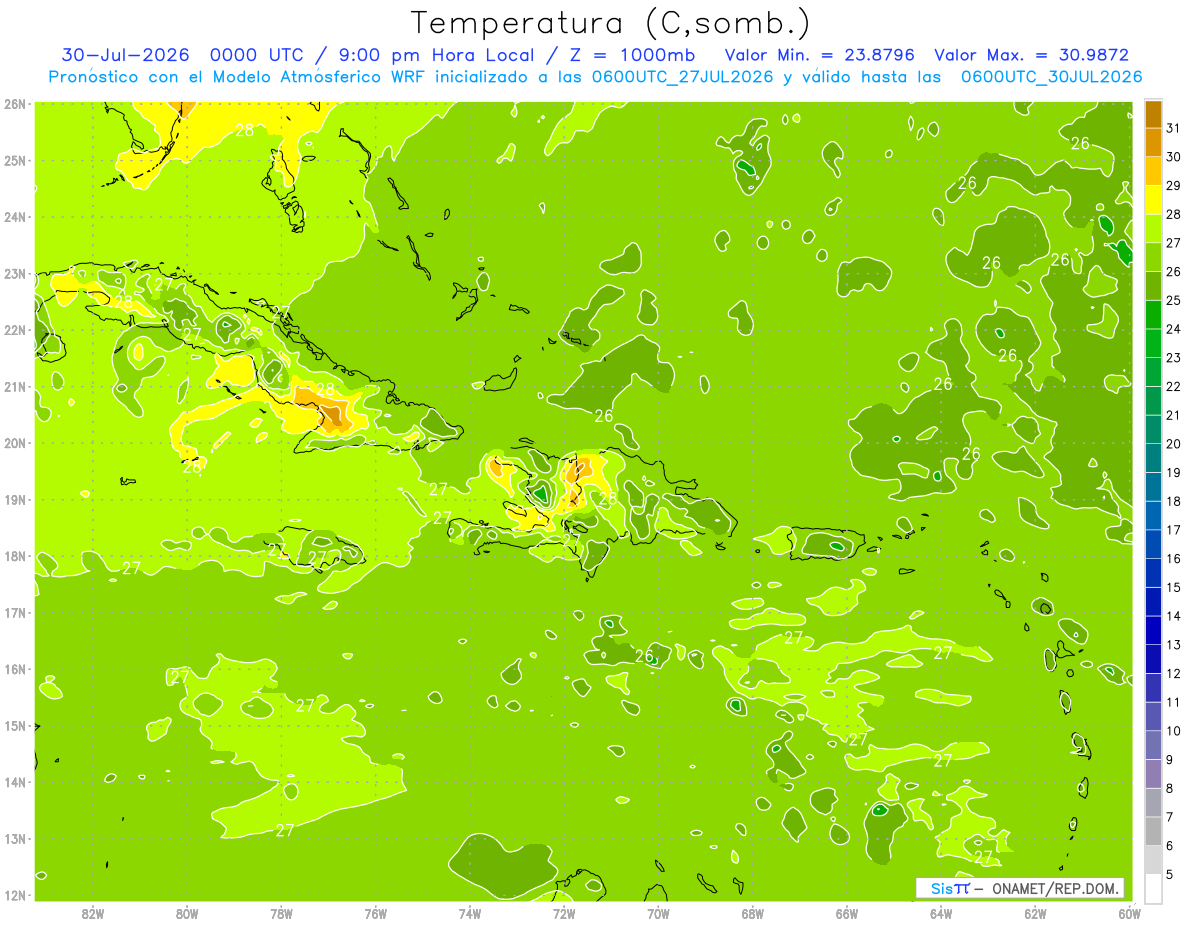Screen dimensions: 1200x927
Task: Click the 26N latitude axis label
Action: pyautogui.click(x=15, y=103)
